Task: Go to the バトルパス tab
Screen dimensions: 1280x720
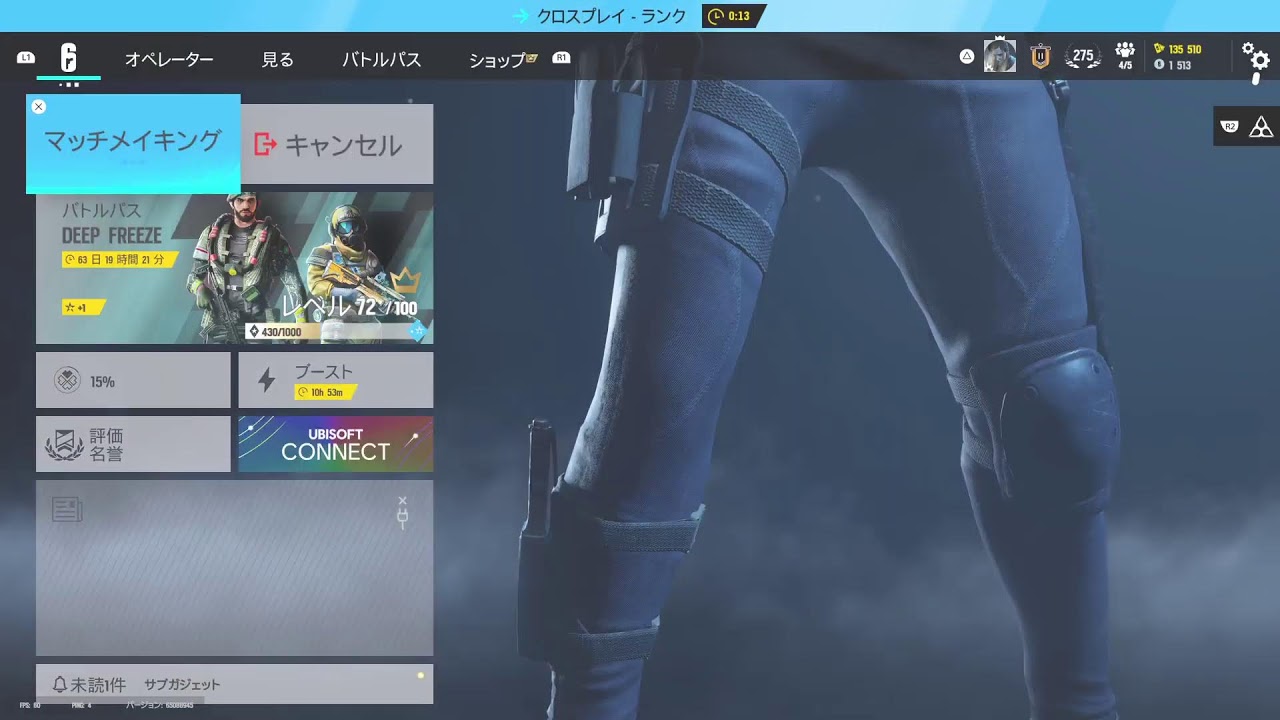Action: [x=381, y=60]
